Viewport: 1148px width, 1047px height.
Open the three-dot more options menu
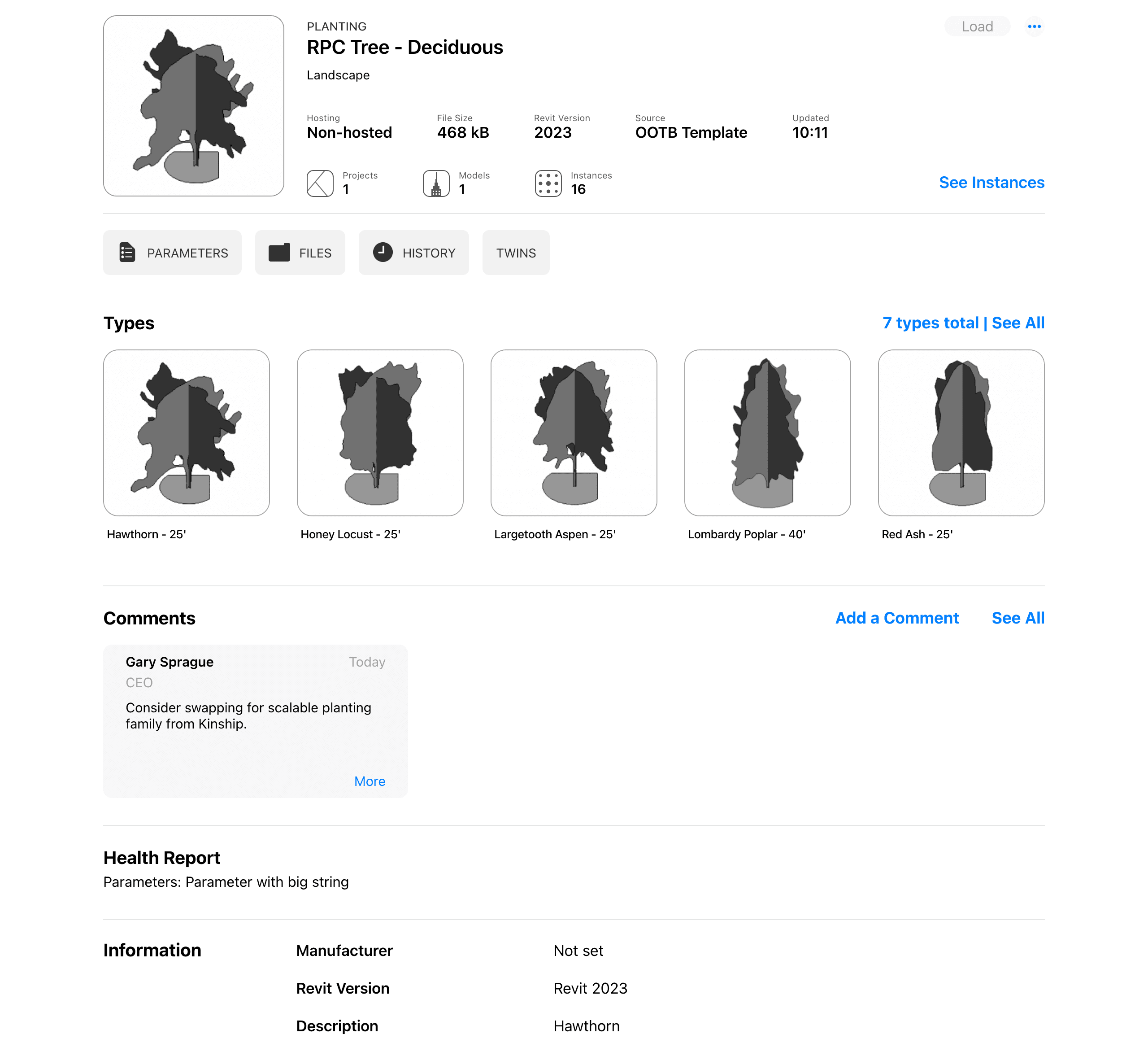pyautogui.click(x=1034, y=26)
